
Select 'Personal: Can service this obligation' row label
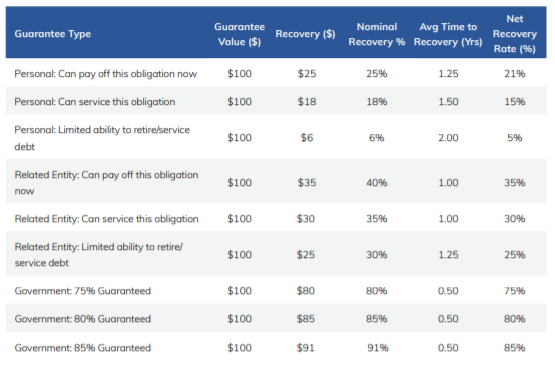95,102
